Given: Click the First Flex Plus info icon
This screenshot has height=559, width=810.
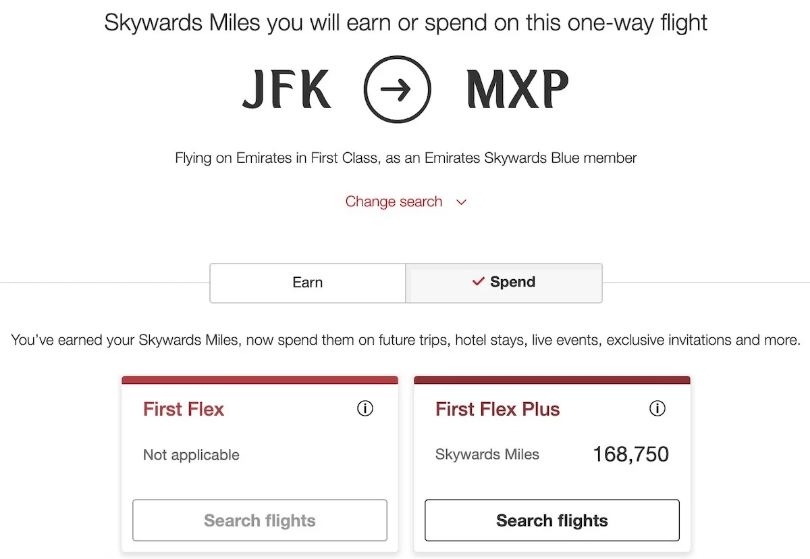Looking at the screenshot, I should pos(657,409).
